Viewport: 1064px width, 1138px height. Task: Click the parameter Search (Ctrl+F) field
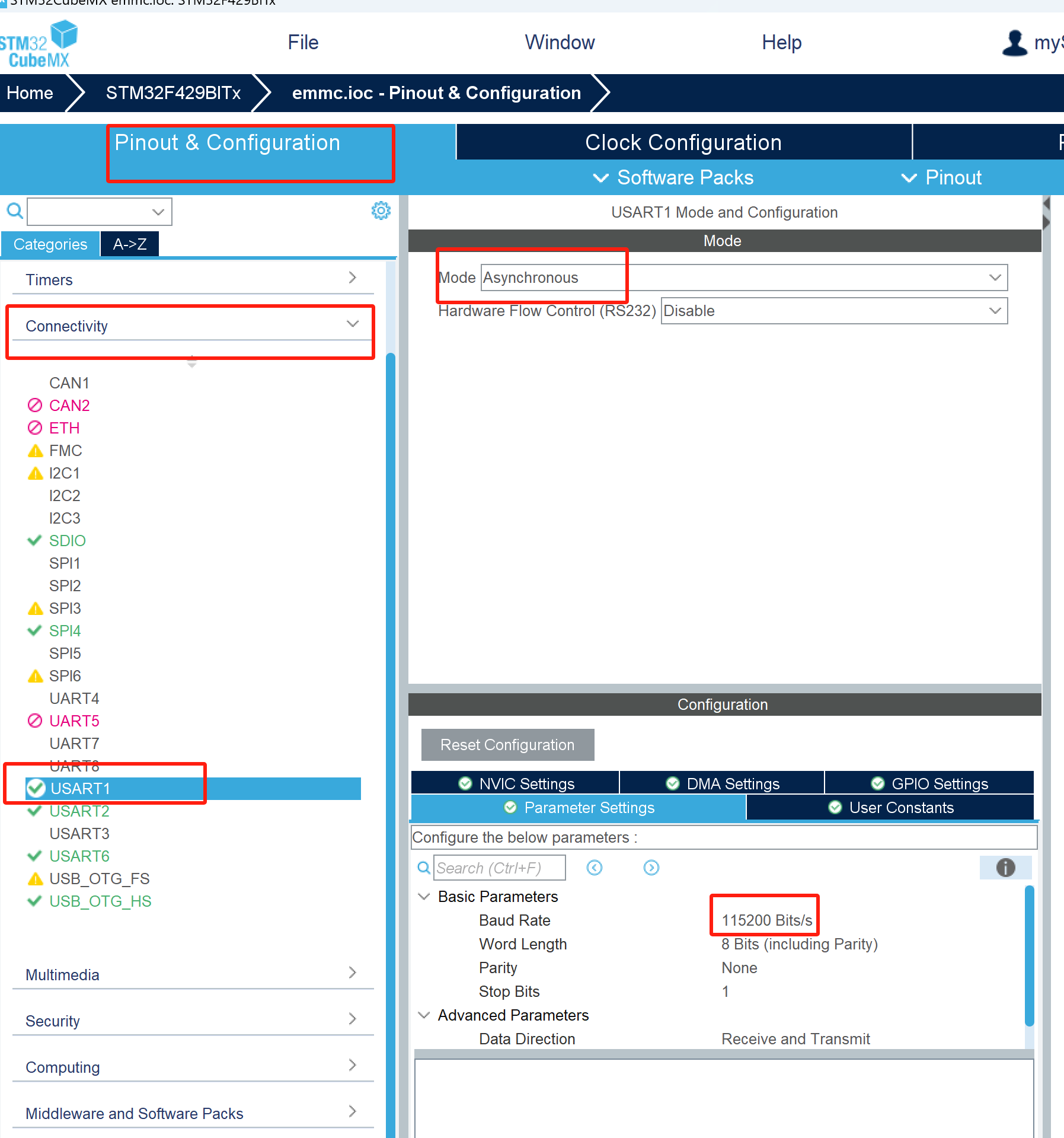tap(499, 868)
